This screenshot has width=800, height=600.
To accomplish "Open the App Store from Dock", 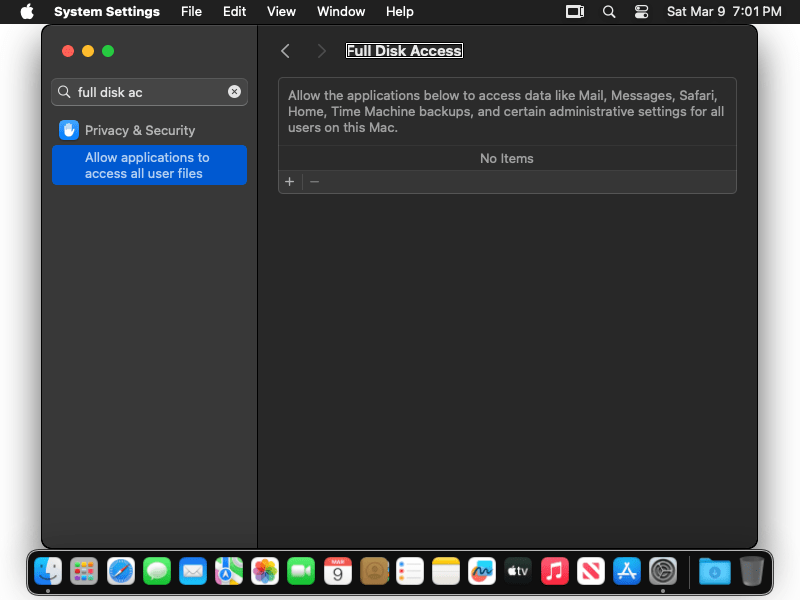I will [627, 571].
